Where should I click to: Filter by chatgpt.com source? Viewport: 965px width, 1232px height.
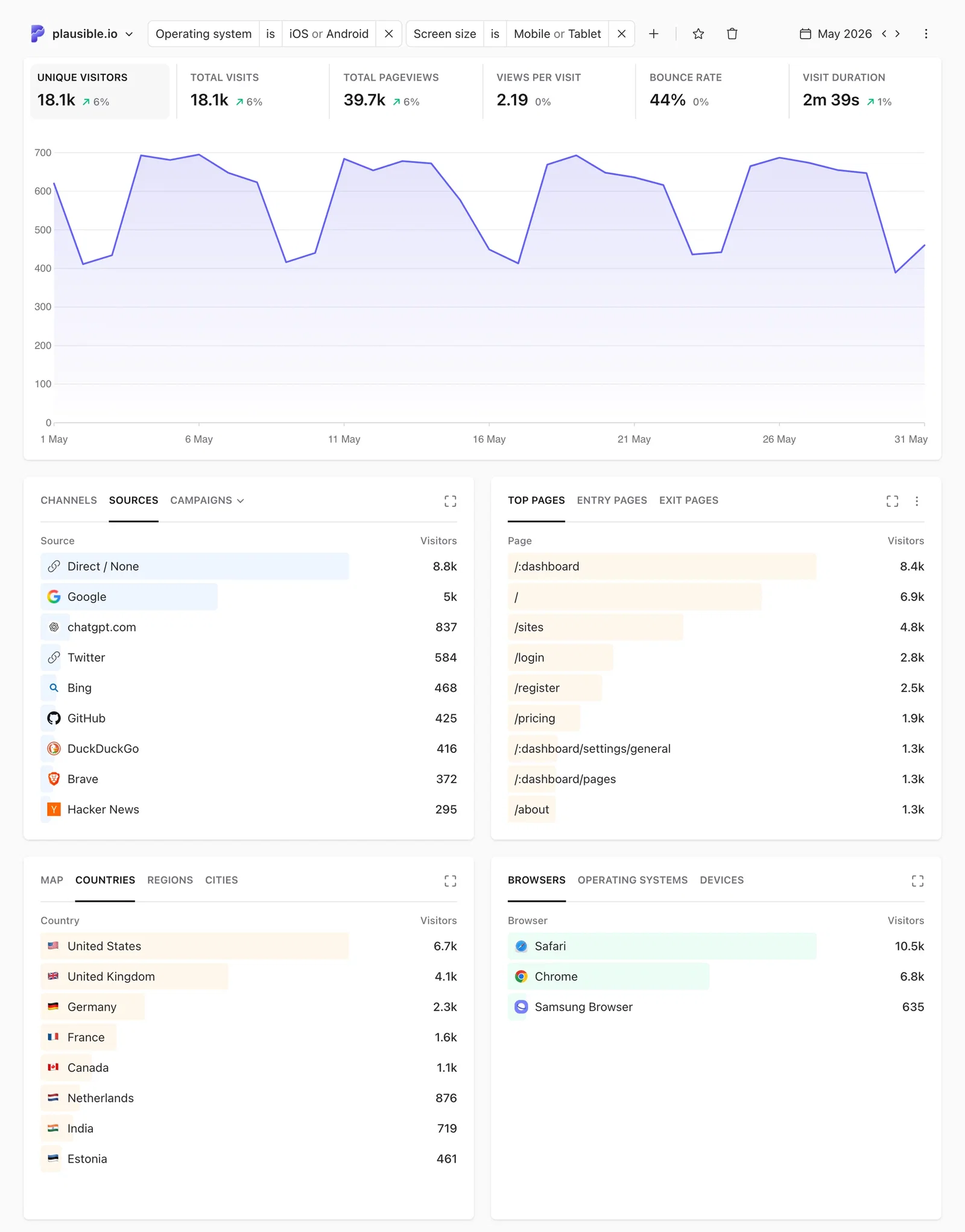click(x=248, y=627)
